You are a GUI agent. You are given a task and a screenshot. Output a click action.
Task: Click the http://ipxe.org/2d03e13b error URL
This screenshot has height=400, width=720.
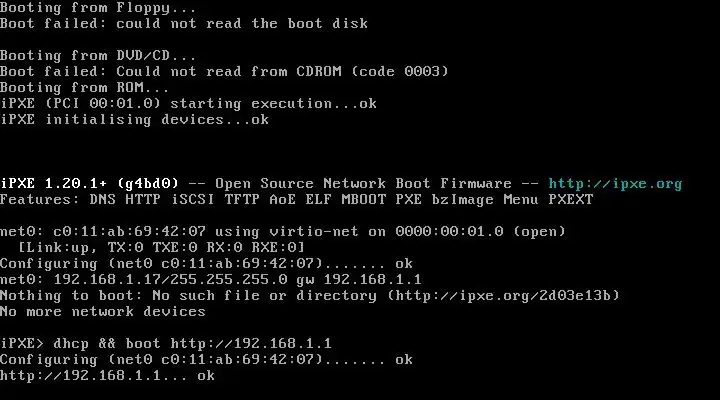(x=503, y=295)
